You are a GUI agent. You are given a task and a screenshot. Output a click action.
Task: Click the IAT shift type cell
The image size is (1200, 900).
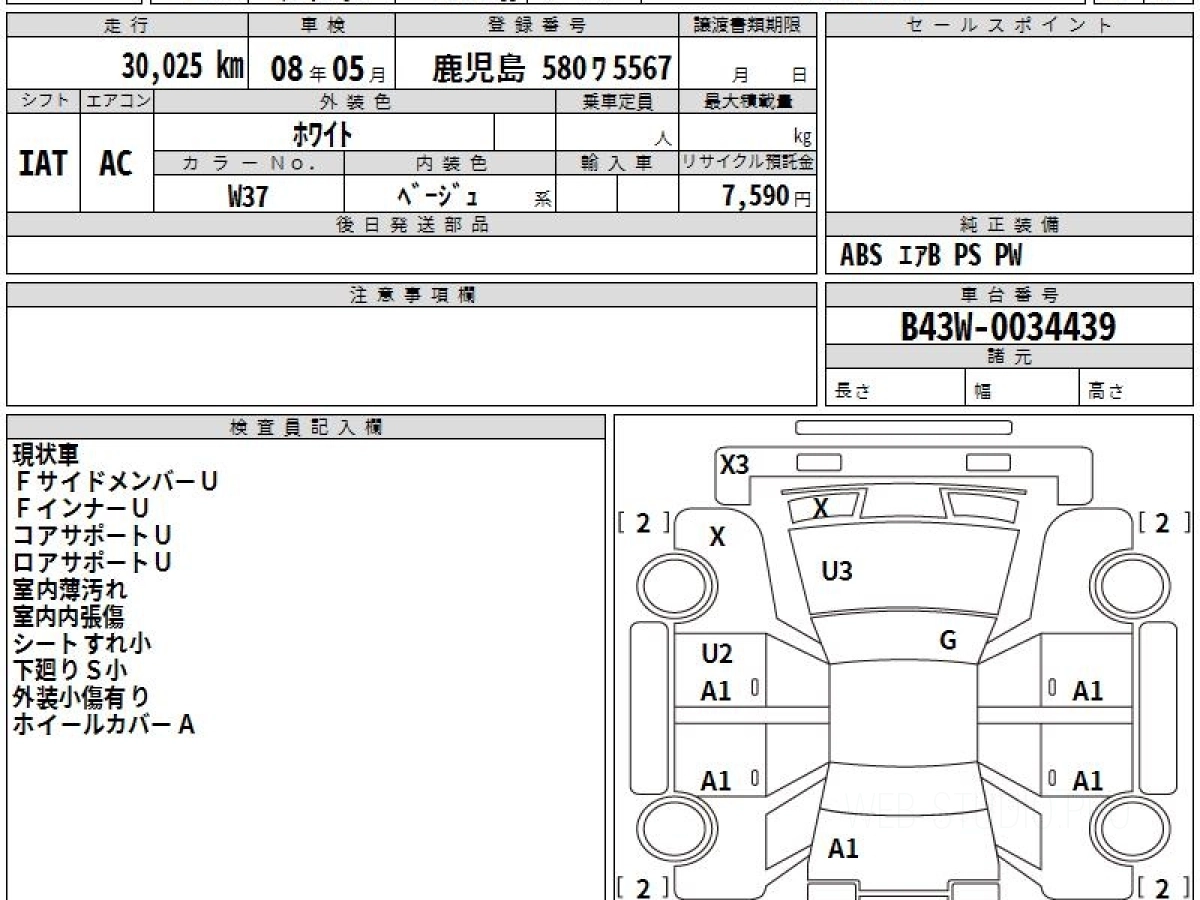pyautogui.click(x=43, y=164)
